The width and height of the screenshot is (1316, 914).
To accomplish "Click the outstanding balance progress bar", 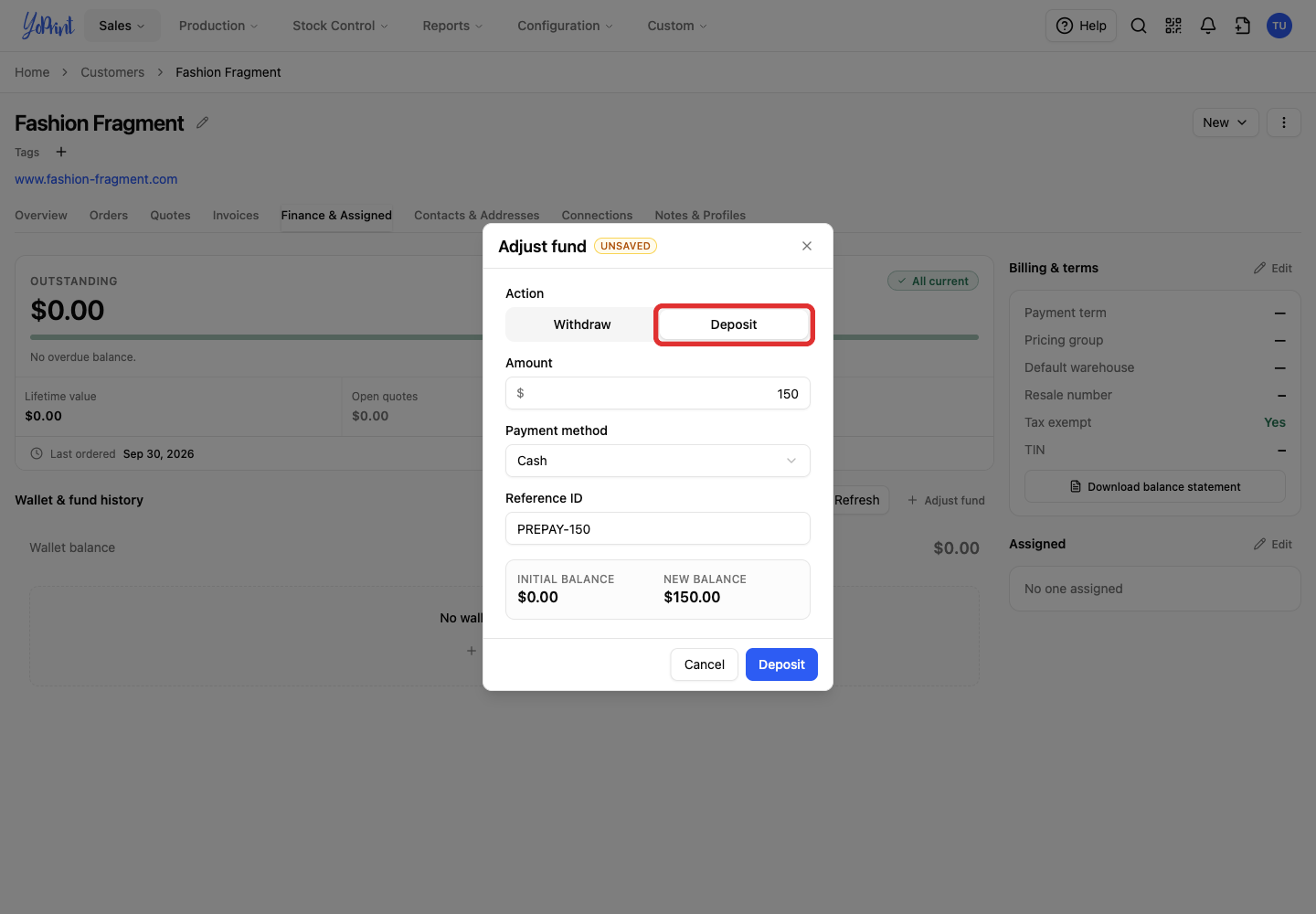I will click(x=504, y=337).
